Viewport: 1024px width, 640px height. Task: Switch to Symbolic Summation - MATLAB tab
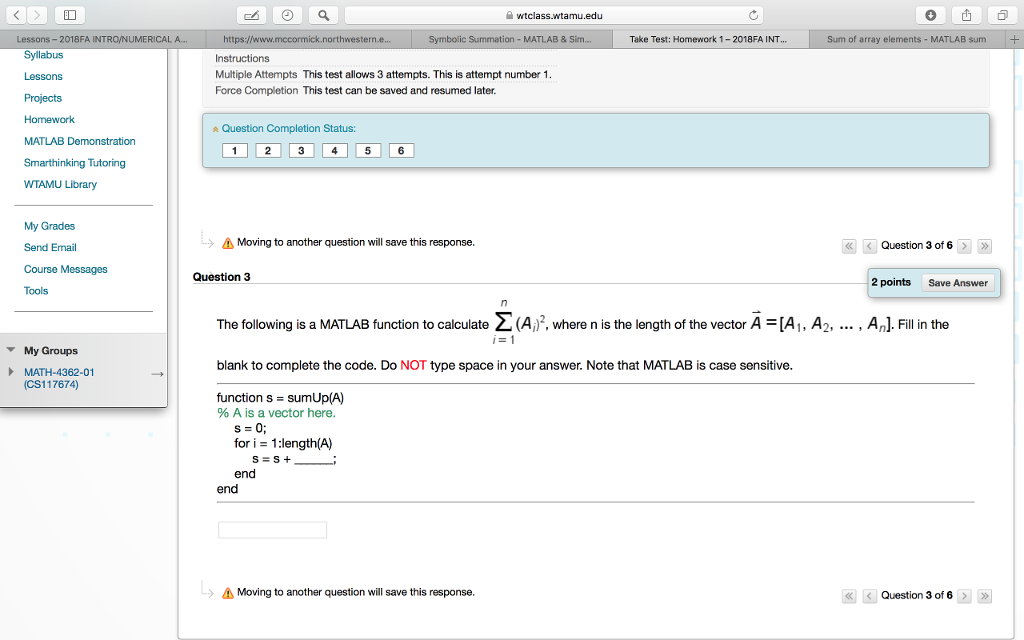(510, 39)
